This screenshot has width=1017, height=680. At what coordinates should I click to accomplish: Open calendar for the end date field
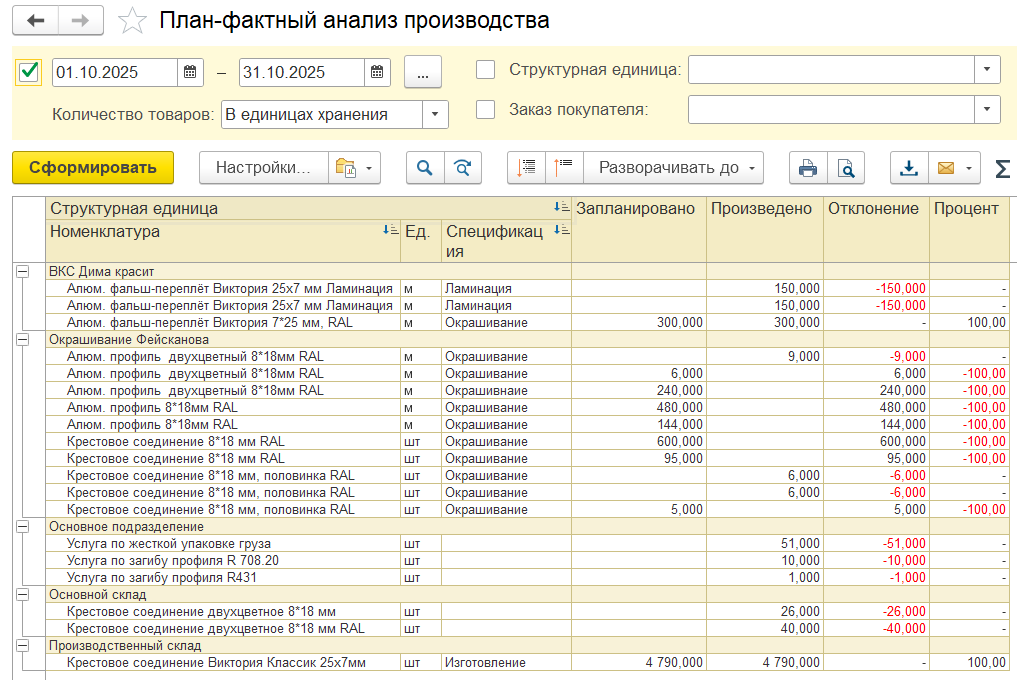point(377,72)
